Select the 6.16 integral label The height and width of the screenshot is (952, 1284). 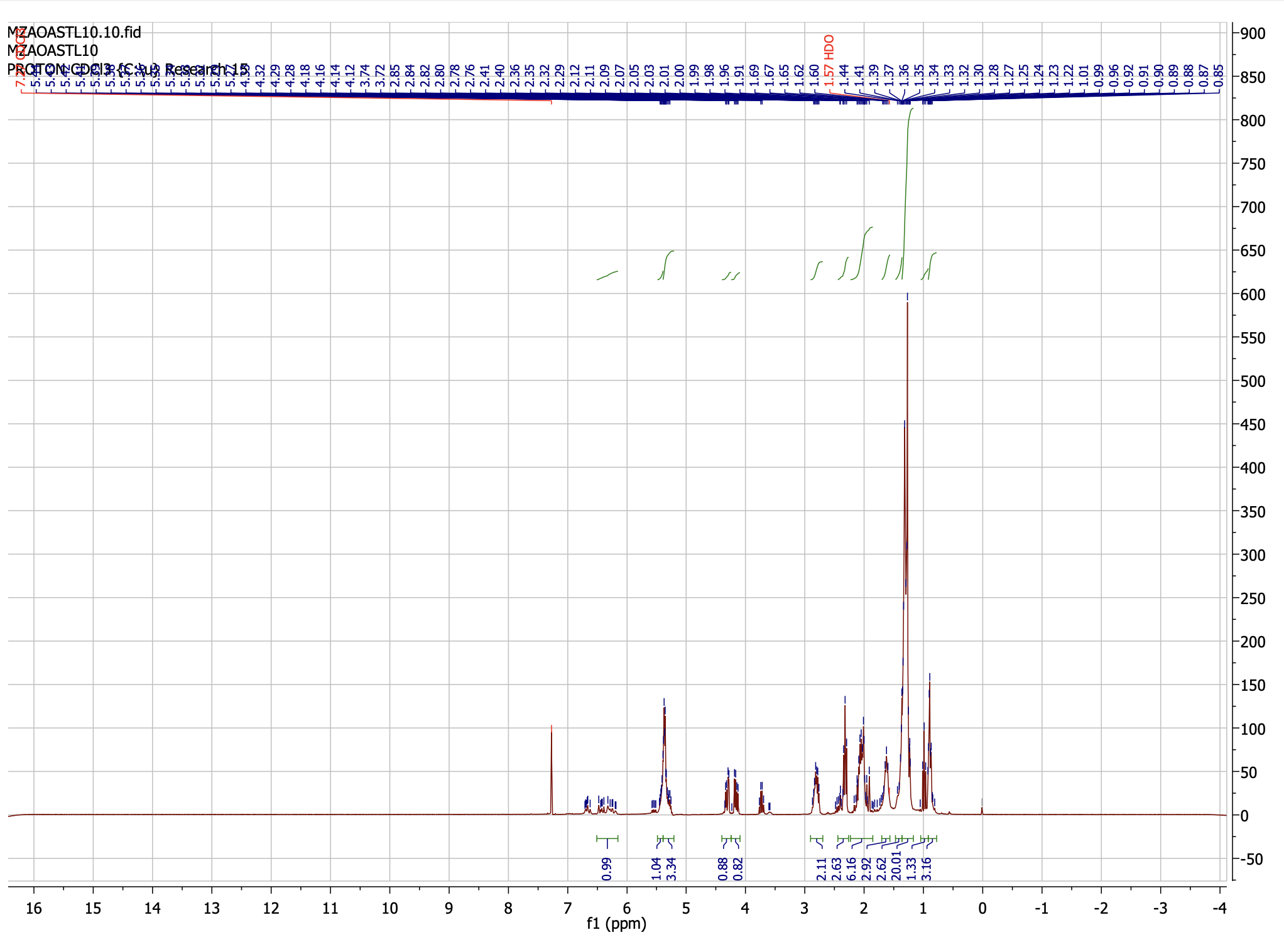pyautogui.click(x=851, y=870)
